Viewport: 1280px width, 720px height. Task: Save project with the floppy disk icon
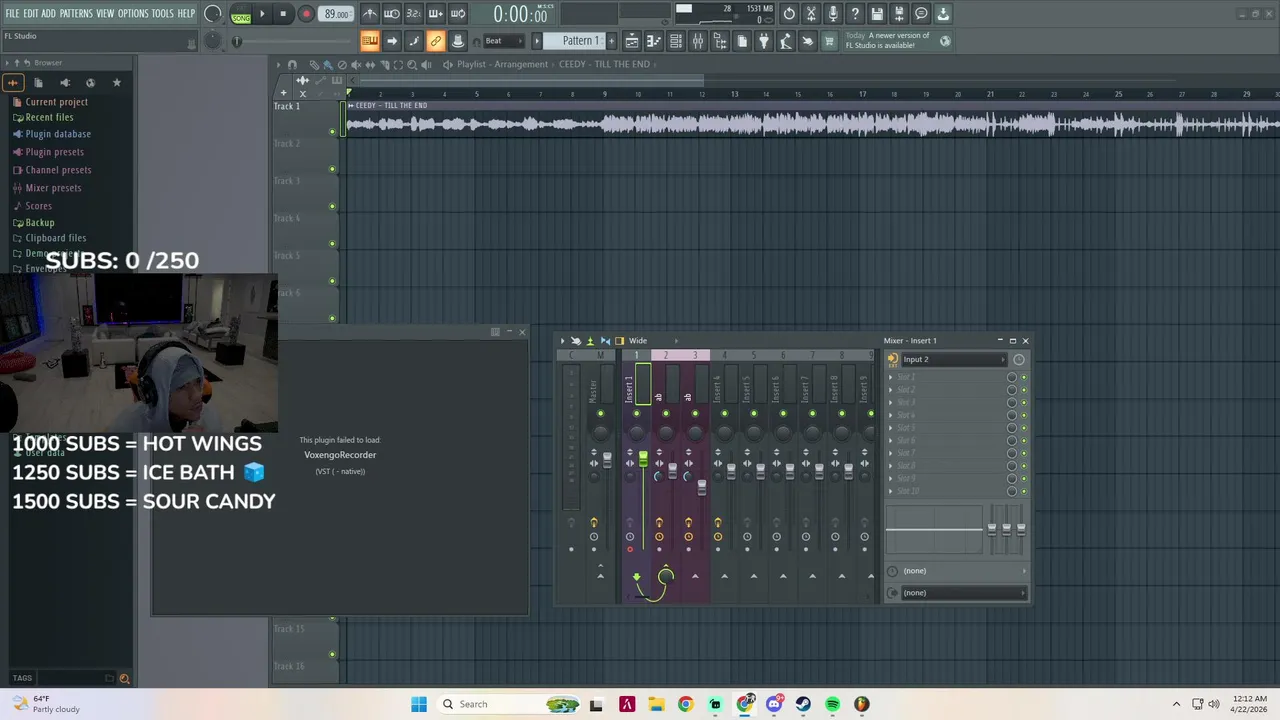coord(877,14)
